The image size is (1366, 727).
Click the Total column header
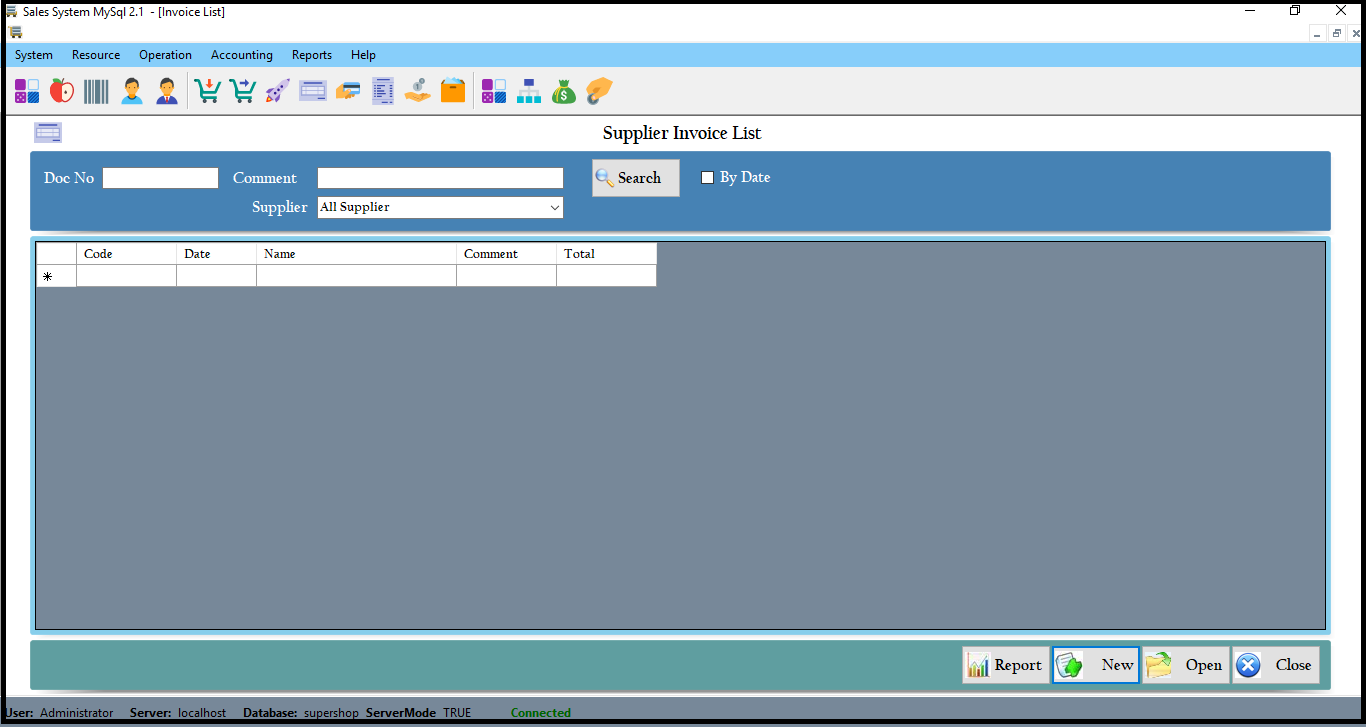pyautogui.click(x=606, y=254)
